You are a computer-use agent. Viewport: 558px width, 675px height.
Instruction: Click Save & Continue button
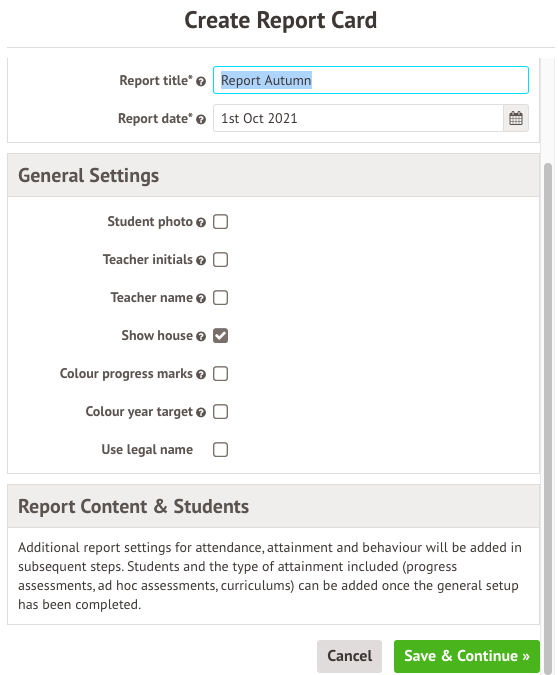tap(467, 656)
